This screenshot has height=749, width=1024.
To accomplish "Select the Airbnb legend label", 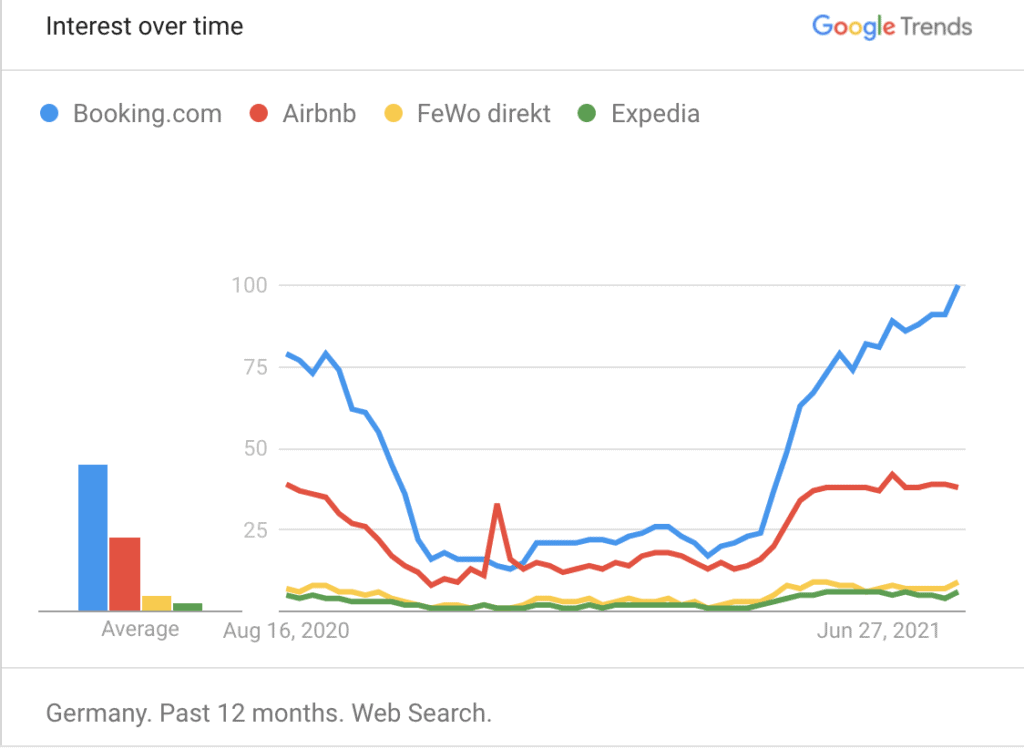I will (x=319, y=114).
